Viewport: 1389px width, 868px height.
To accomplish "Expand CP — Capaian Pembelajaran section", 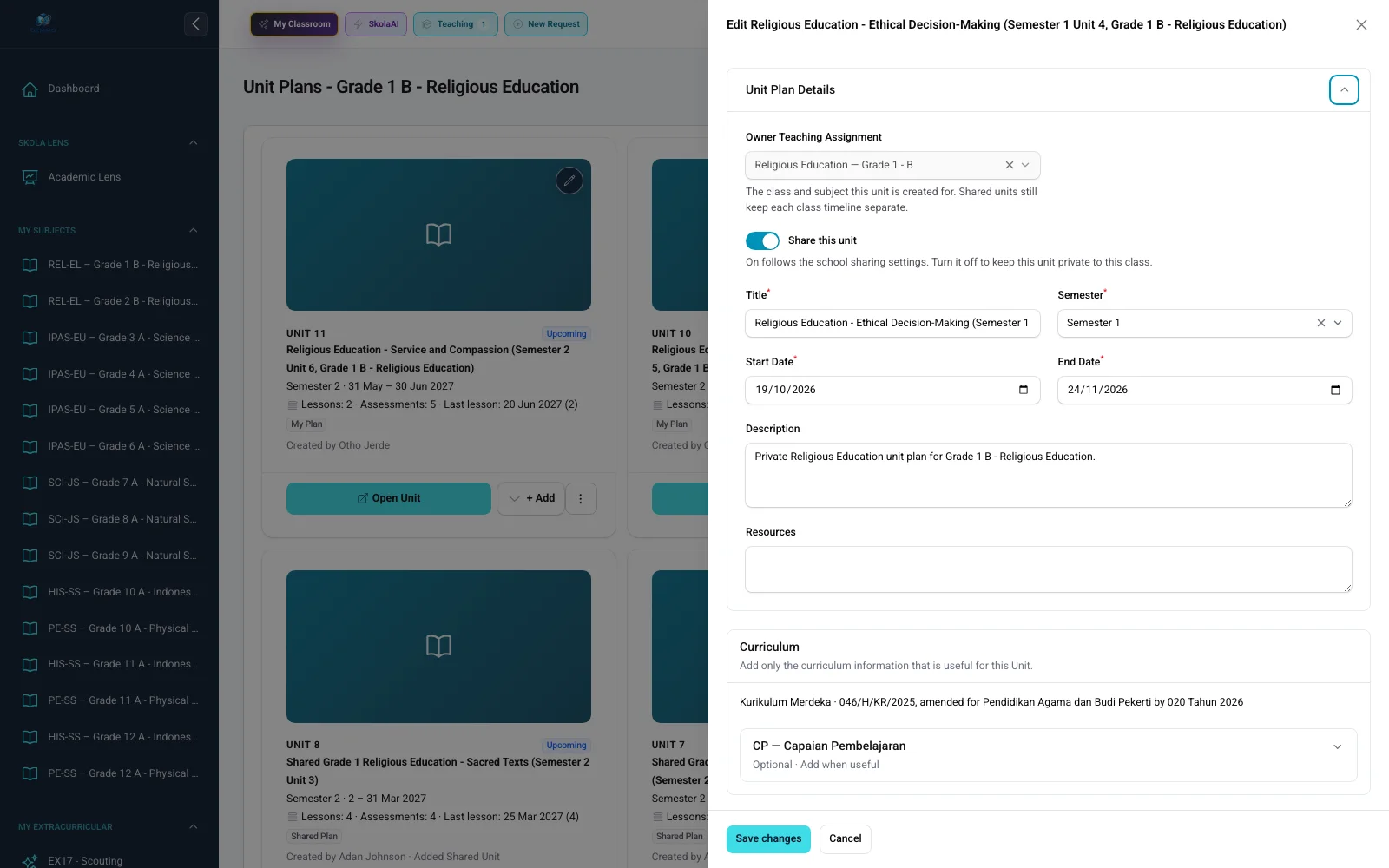I will pyautogui.click(x=1338, y=746).
